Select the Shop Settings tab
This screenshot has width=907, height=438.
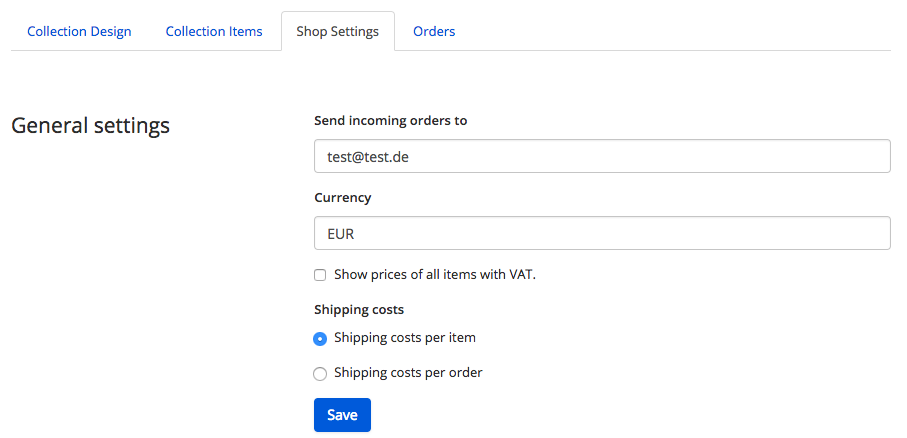[338, 31]
